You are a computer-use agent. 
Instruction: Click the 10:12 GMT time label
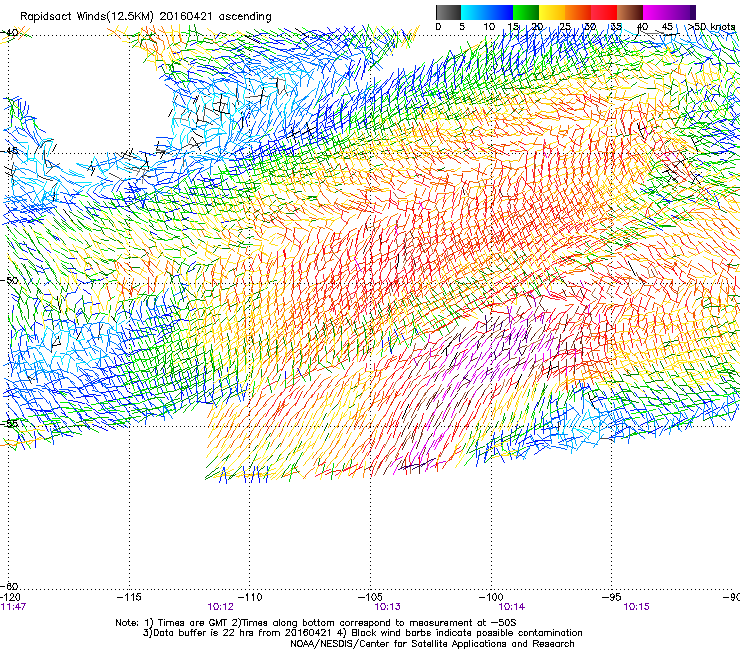[220, 607]
